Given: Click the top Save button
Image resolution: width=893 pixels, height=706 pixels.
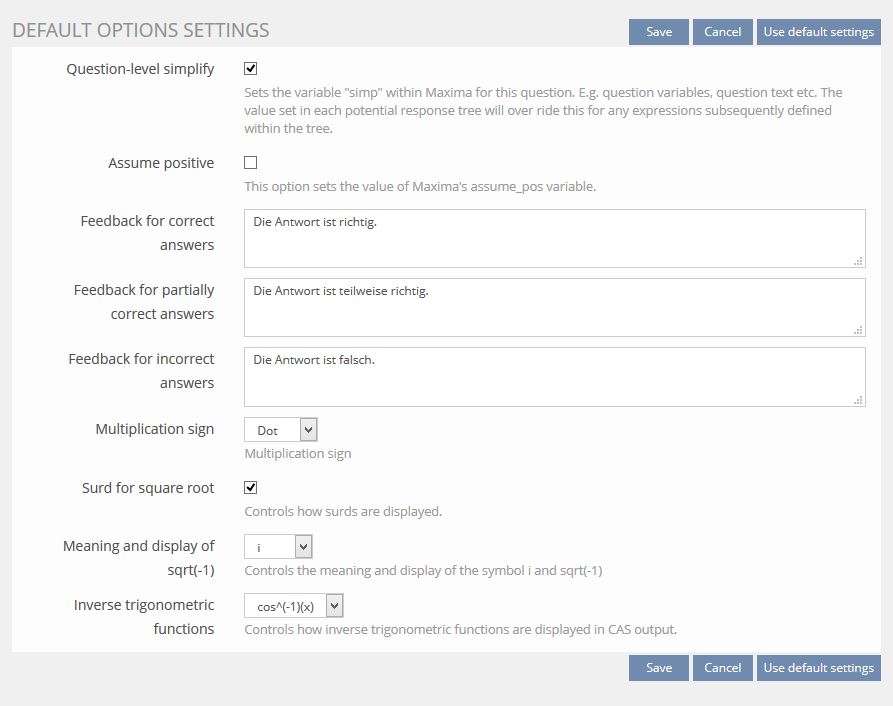Looking at the screenshot, I should pyautogui.click(x=659, y=32).
